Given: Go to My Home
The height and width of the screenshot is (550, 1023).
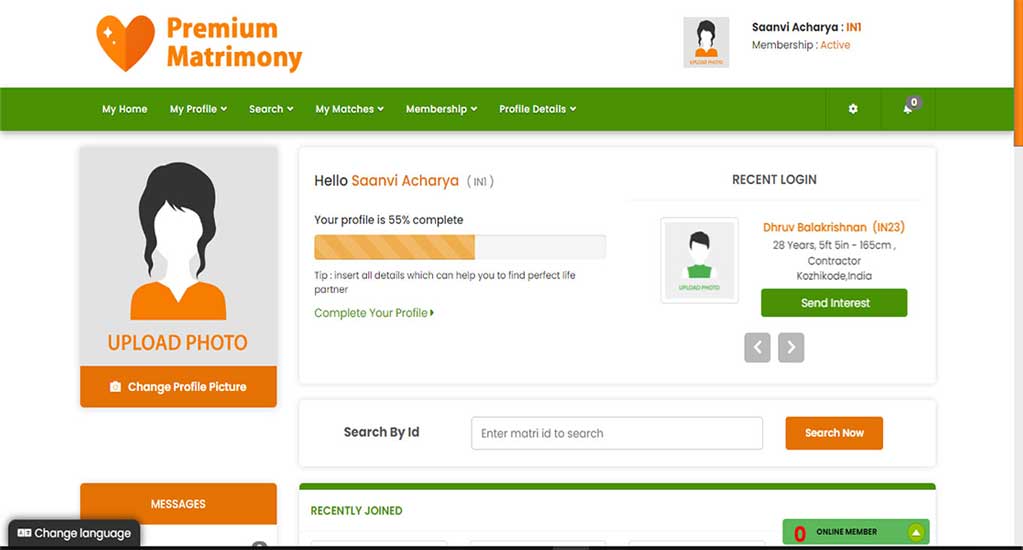Looking at the screenshot, I should point(125,109).
